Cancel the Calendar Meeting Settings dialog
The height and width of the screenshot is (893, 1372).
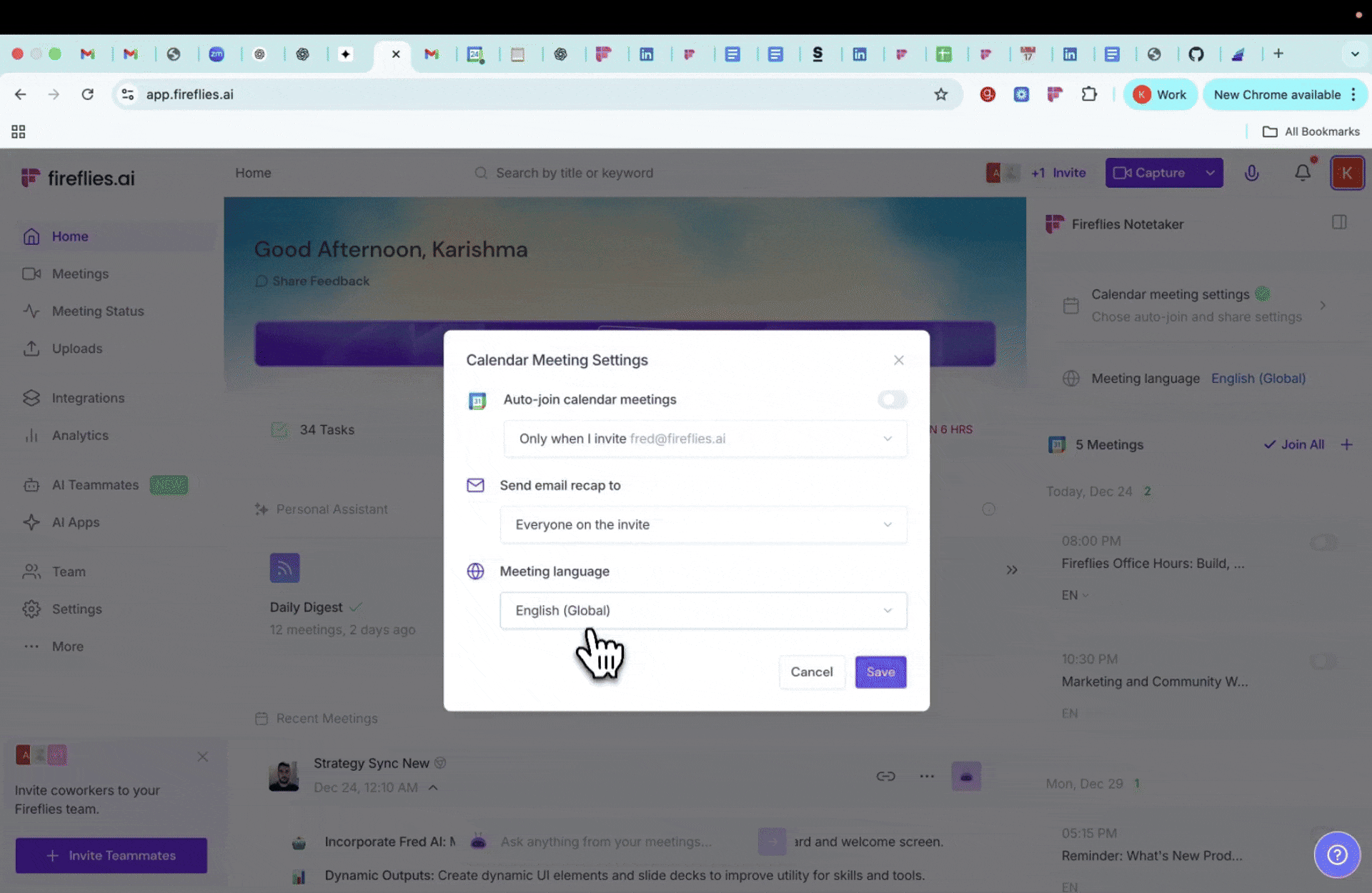coord(811,672)
